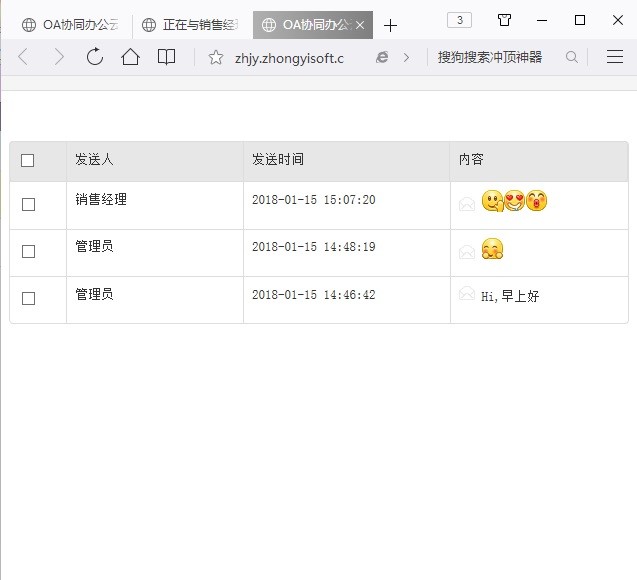The image size is (637, 580).
Task: Open the browser hamburger menu
Action: pos(615,57)
